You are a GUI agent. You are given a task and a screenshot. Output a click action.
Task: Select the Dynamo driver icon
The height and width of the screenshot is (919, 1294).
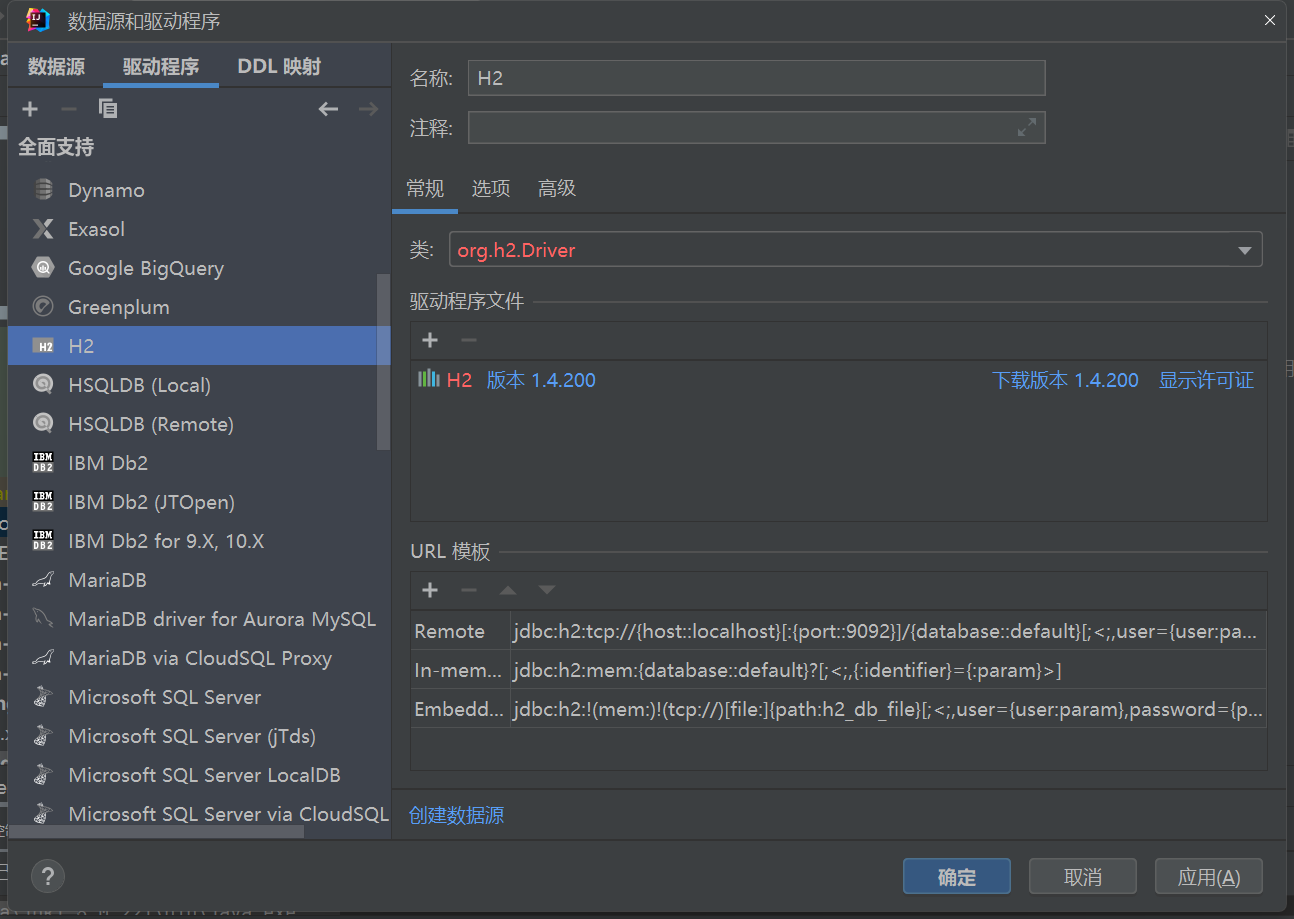coord(43,190)
